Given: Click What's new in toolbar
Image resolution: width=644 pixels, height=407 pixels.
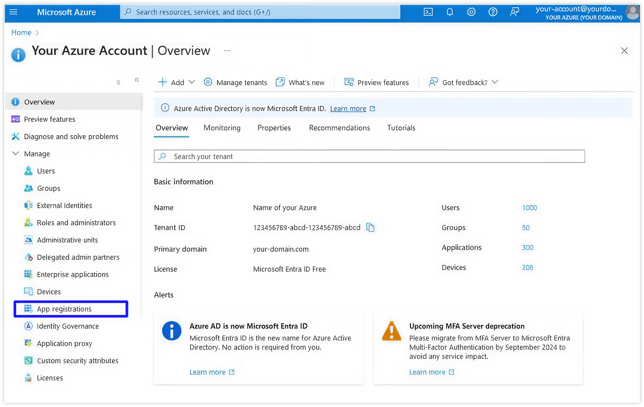Looking at the screenshot, I should tap(300, 82).
